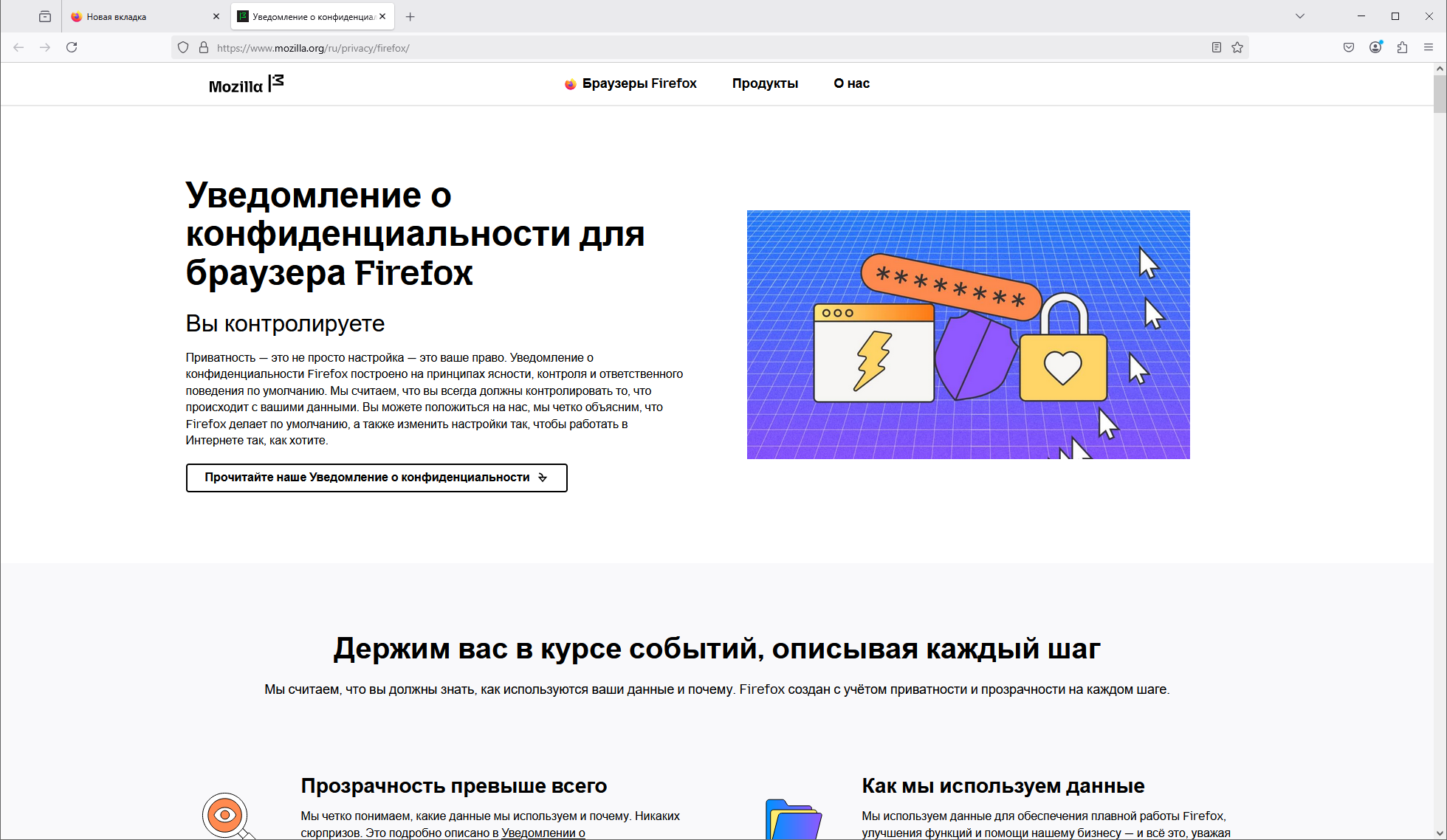Expand the Продукты navigation menu
This screenshot has height=840, width=1447.
[765, 83]
